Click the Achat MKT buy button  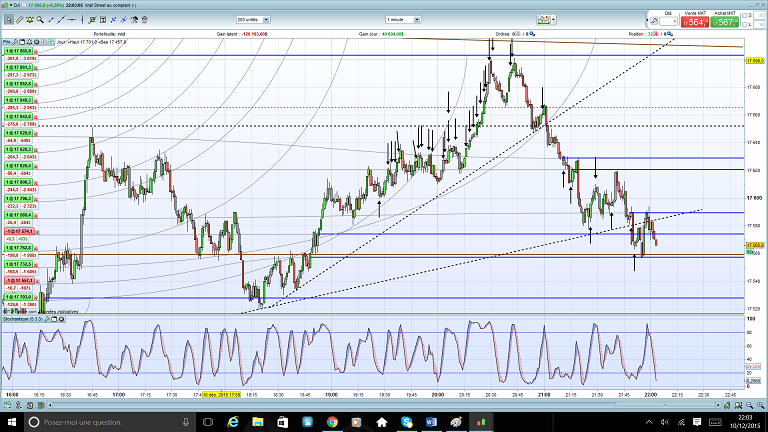pyautogui.click(x=724, y=22)
